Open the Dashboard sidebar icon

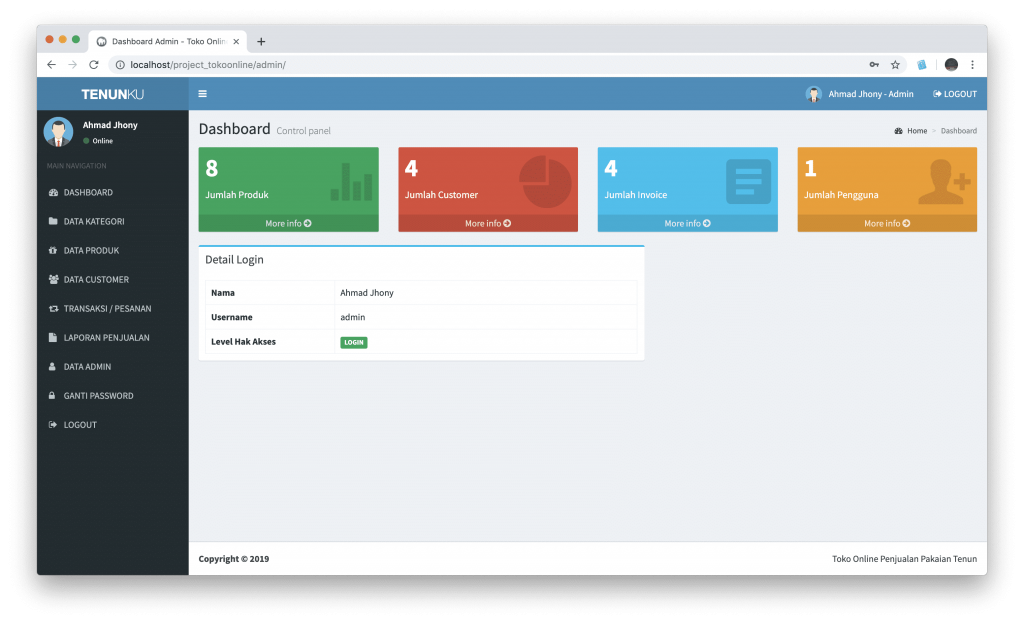point(53,192)
